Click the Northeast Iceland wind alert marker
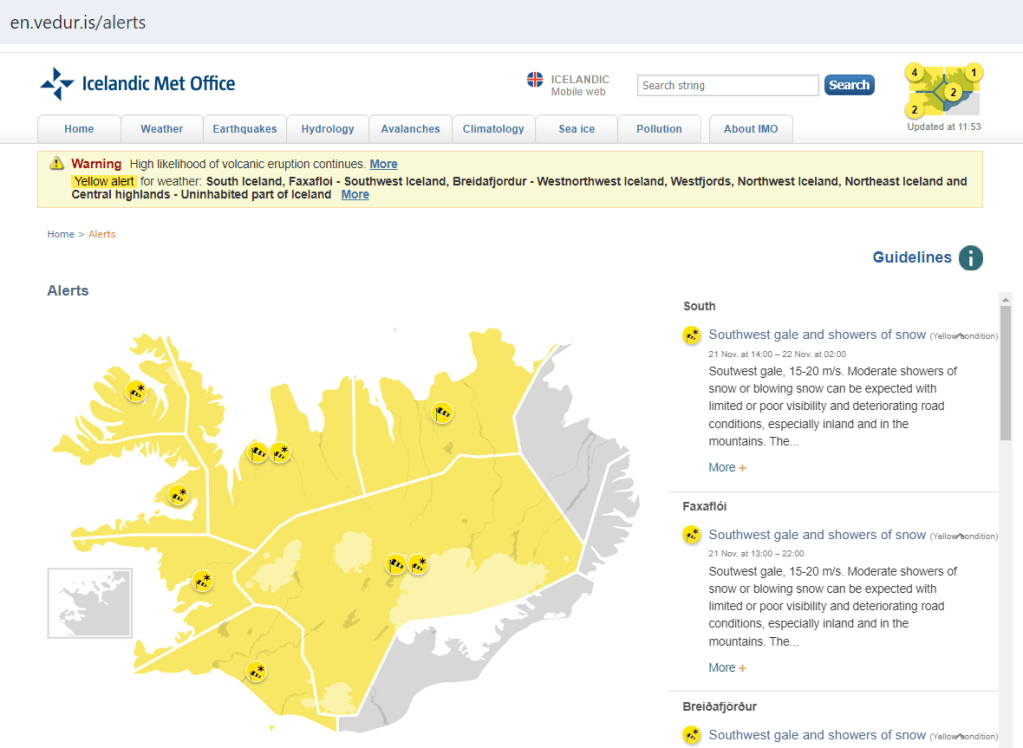Image resolution: width=1023 pixels, height=748 pixels. [442, 412]
